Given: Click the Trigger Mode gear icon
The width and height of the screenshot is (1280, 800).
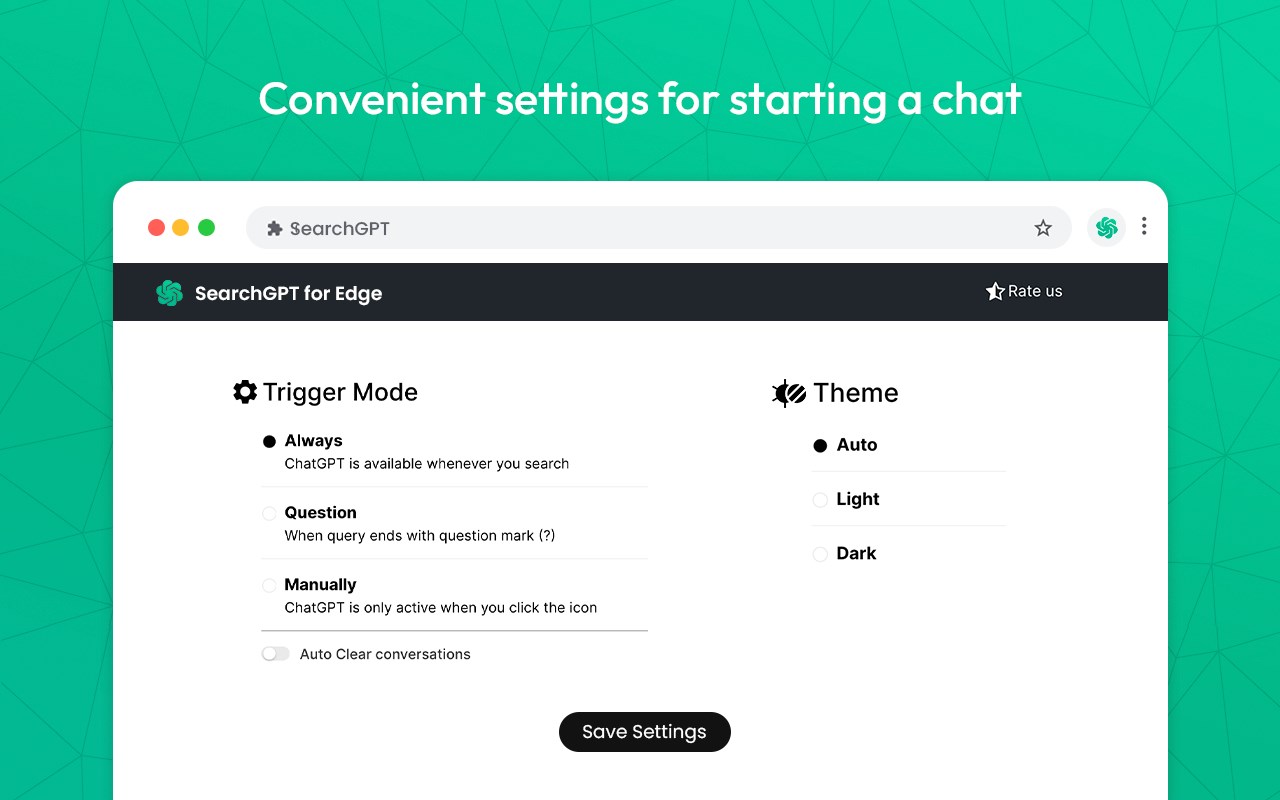Looking at the screenshot, I should (x=245, y=392).
